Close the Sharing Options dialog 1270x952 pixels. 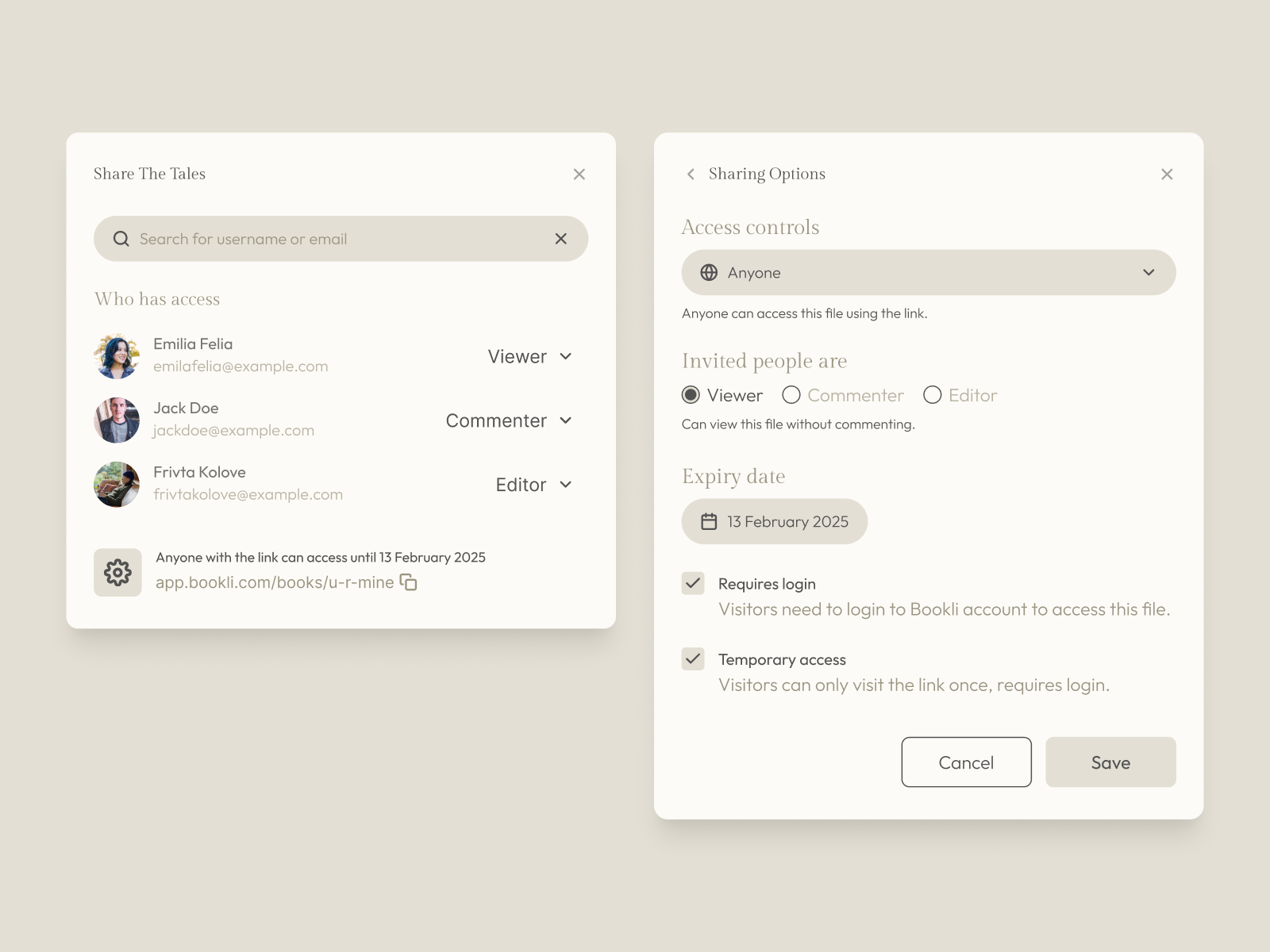(1167, 174)
